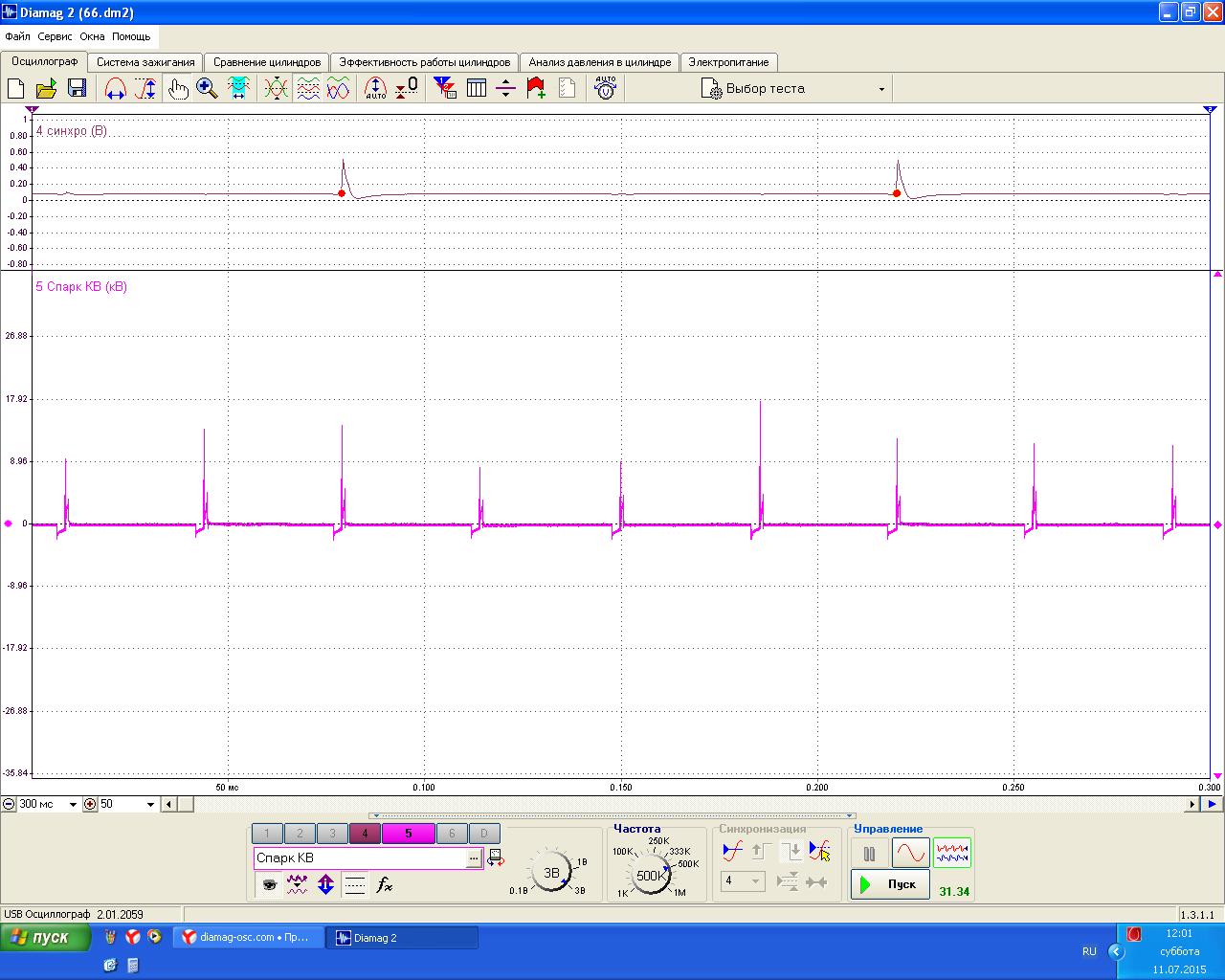
Task: Click the blue vertical position arrows icon
Action: pos(325,885)
